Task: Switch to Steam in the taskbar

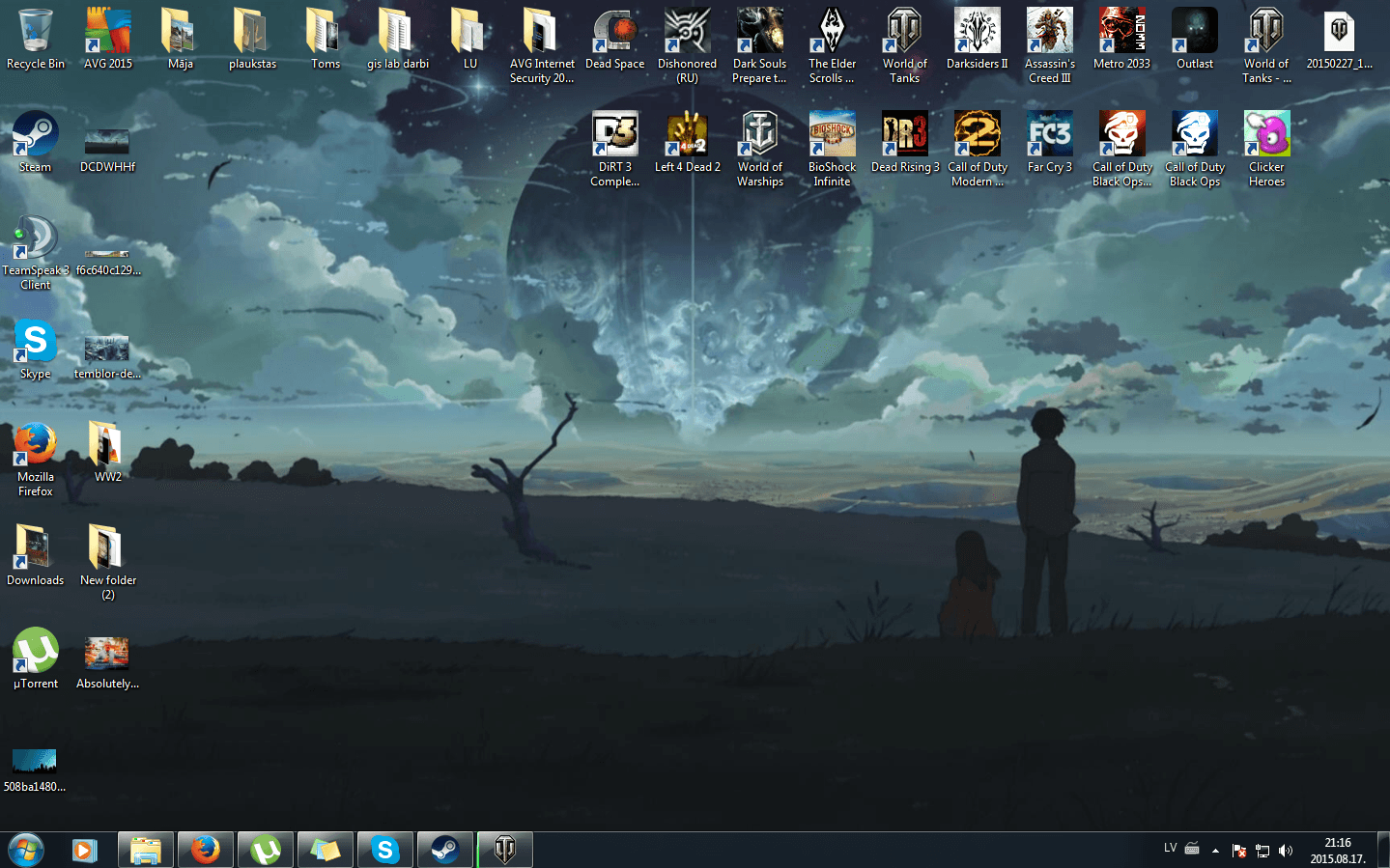Action: (x=444, y=850)
